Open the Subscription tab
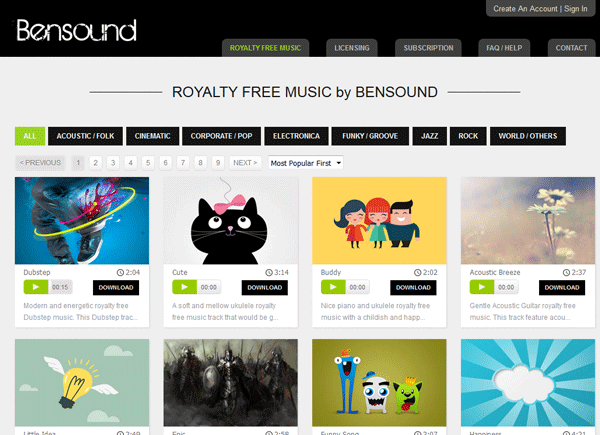The image size is (600, 435). point(428,48)
